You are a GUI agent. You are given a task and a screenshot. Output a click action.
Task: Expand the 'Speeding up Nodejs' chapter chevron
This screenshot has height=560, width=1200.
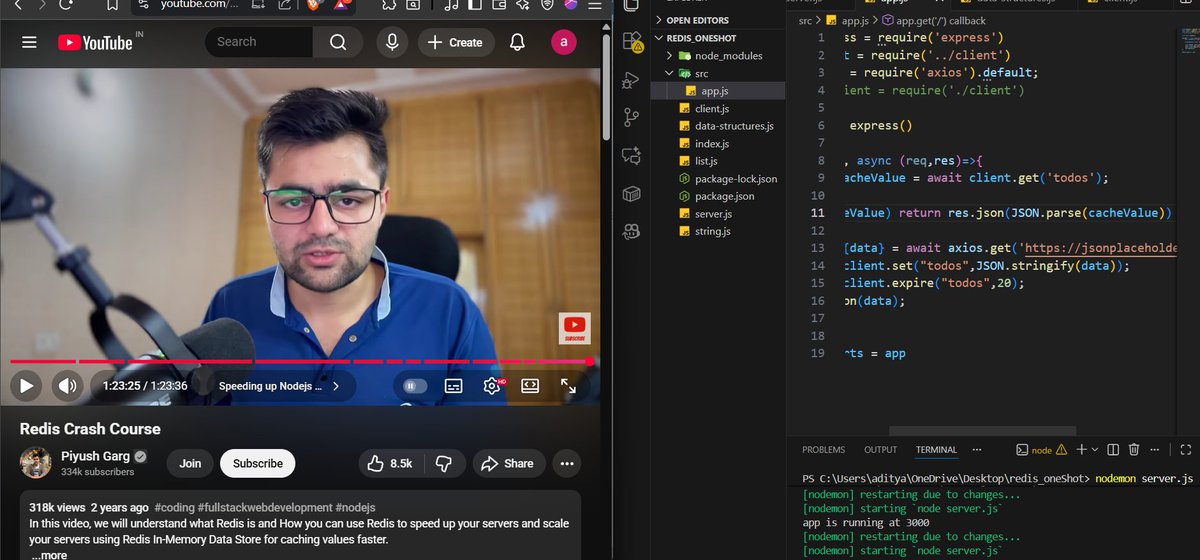pos(336,386)
